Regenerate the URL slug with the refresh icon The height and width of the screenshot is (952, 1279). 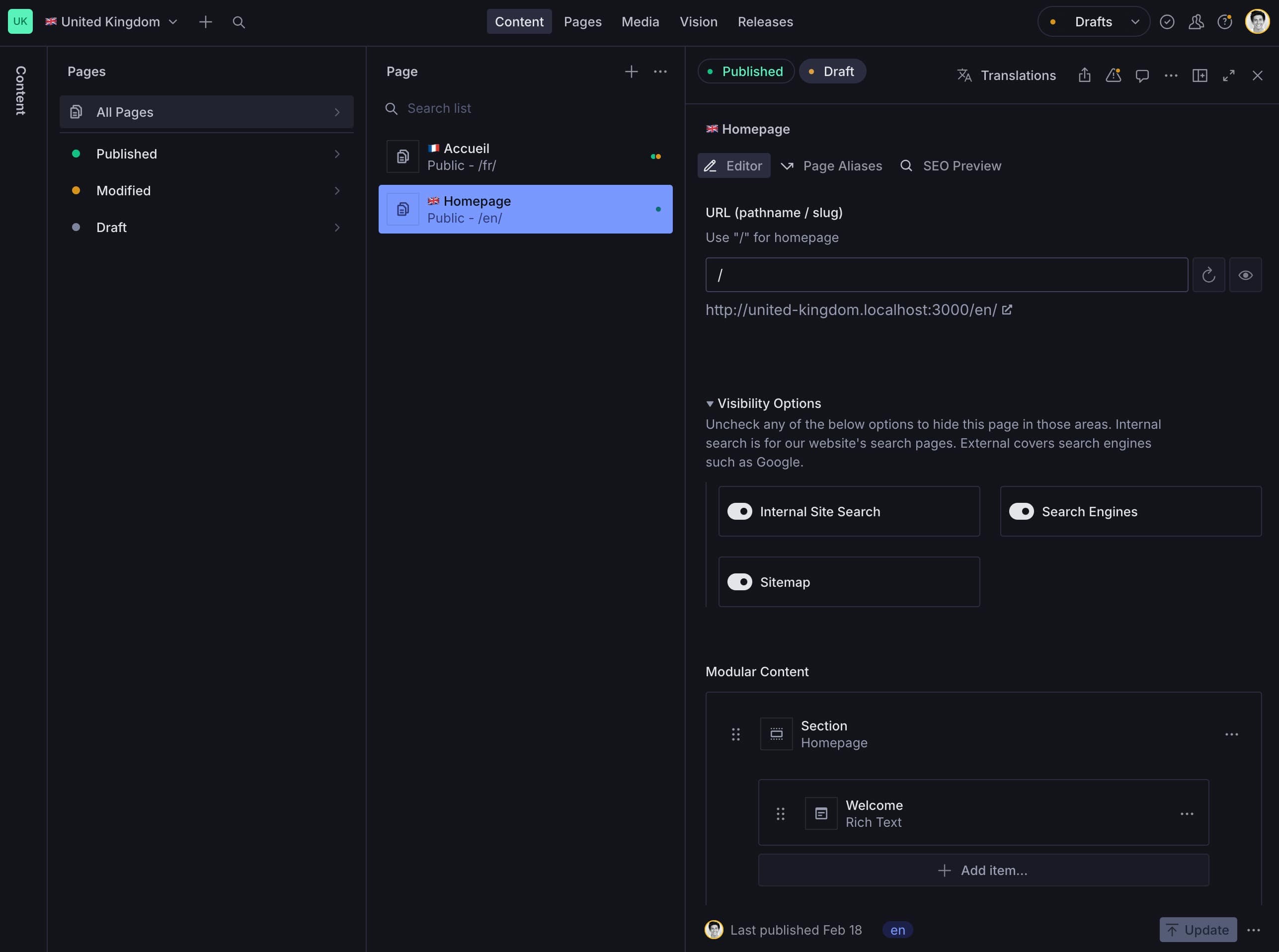(1208, 275)
